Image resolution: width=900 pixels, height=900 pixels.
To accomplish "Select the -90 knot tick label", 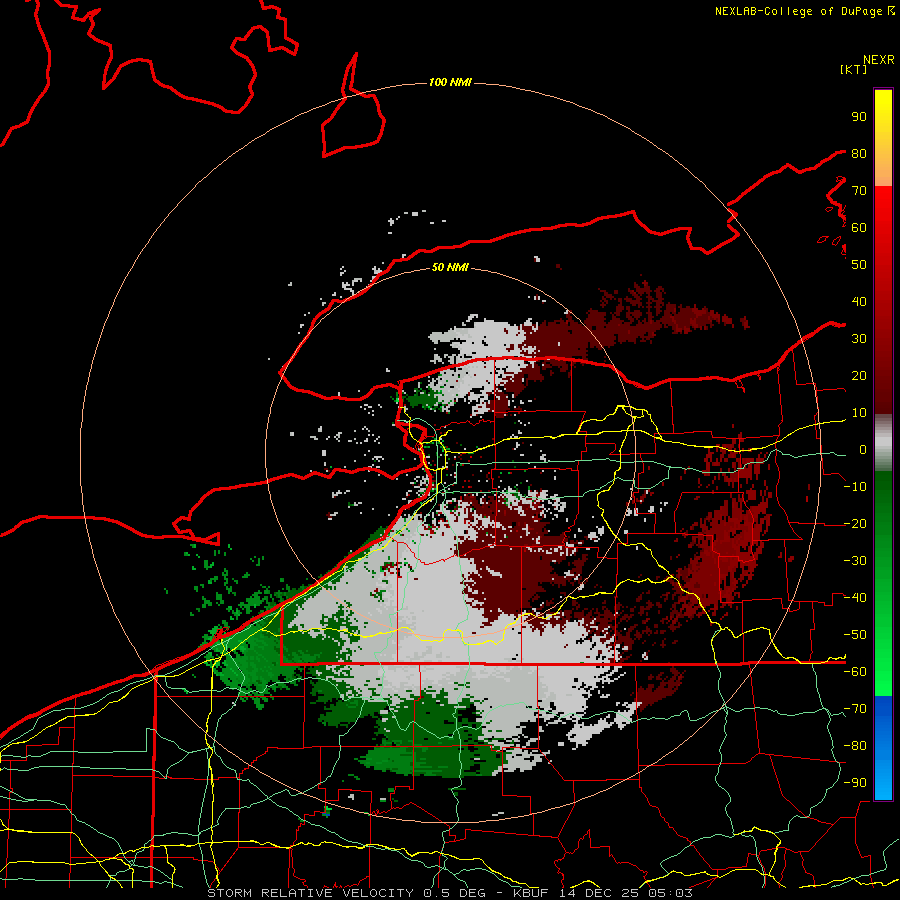I will click(855, 783).
